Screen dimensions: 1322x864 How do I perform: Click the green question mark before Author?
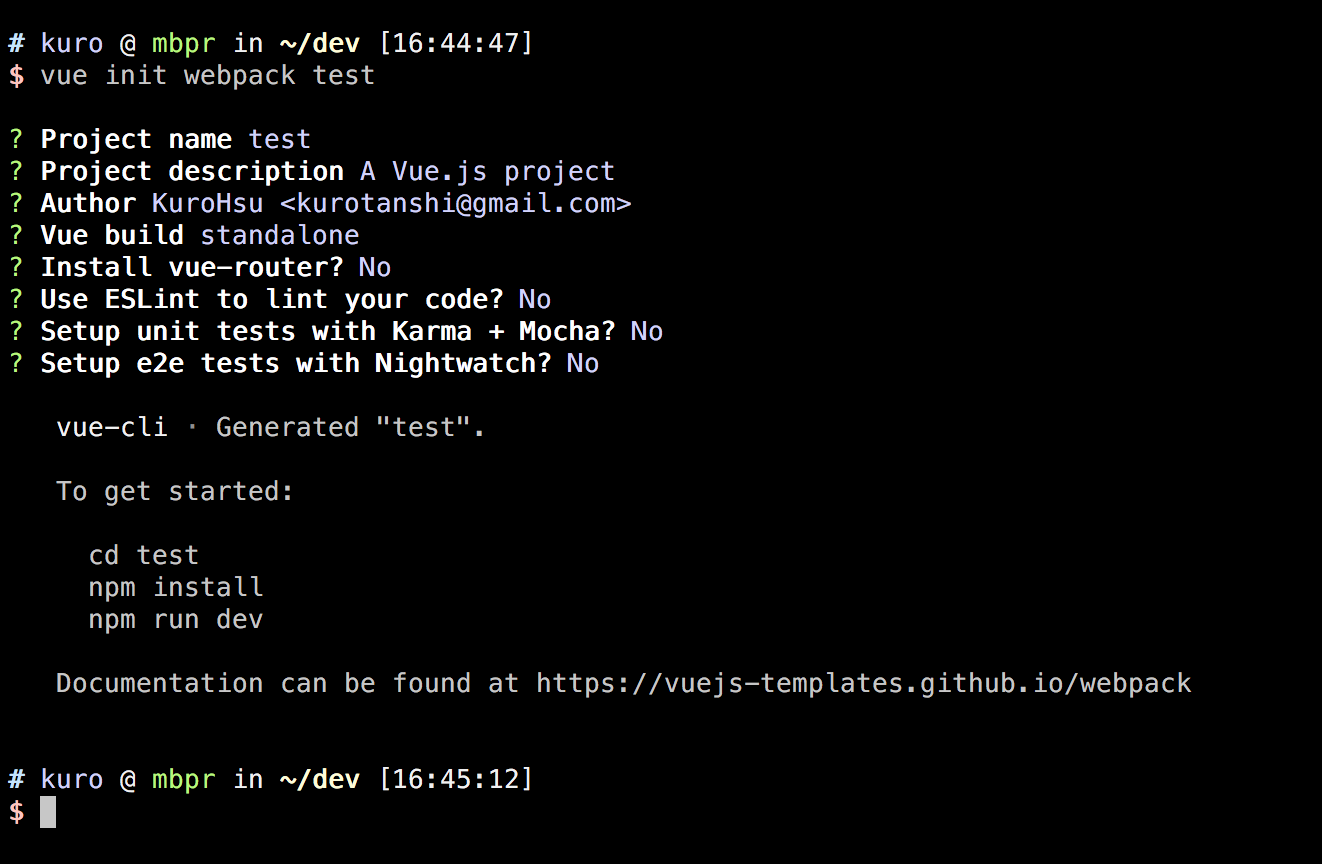pyautogui.click(x=16, y=204)
